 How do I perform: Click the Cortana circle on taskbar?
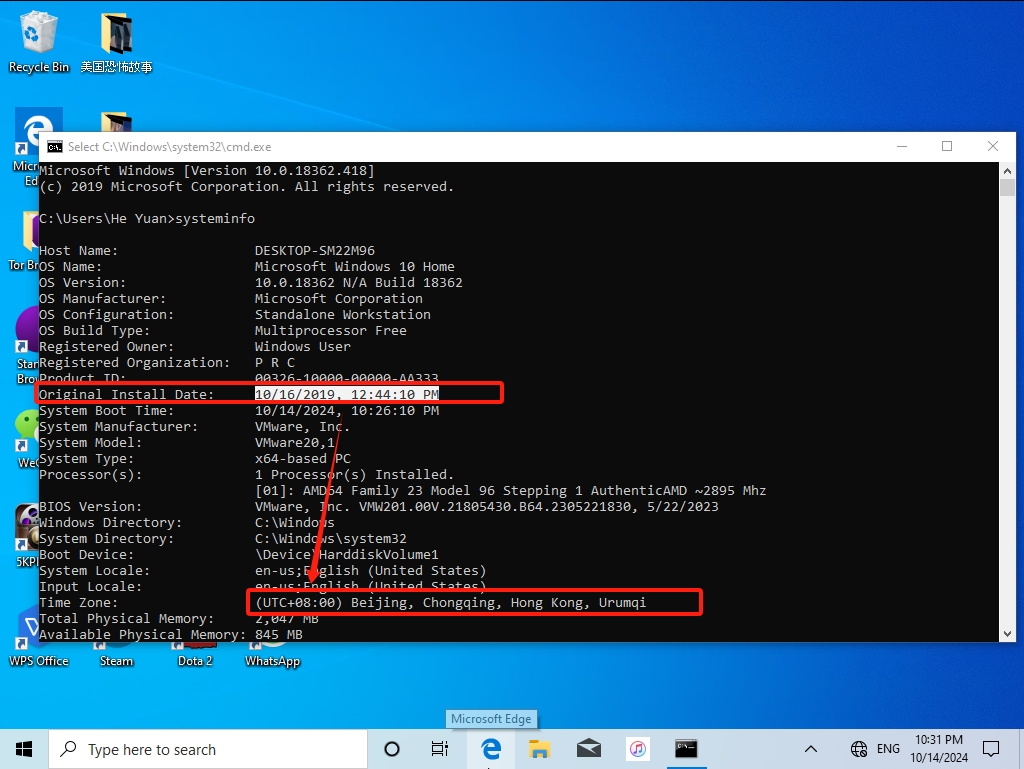tap(392, 749)
